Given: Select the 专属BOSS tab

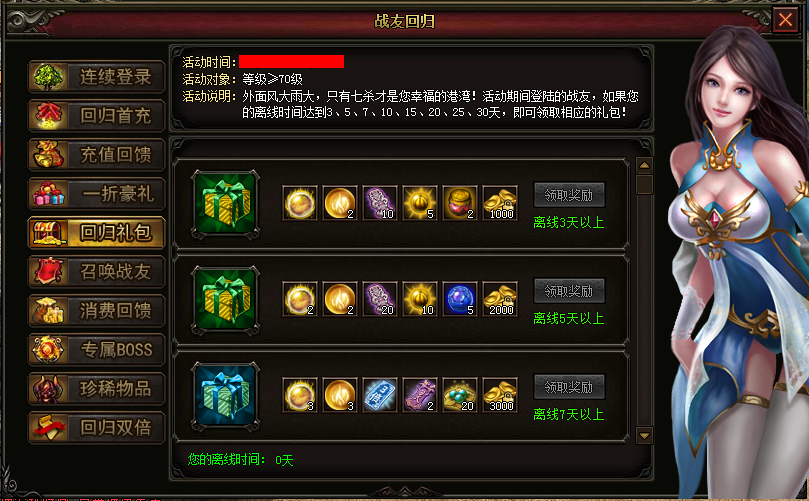Looking at the screenshot, I should click(x=96, y=349).
